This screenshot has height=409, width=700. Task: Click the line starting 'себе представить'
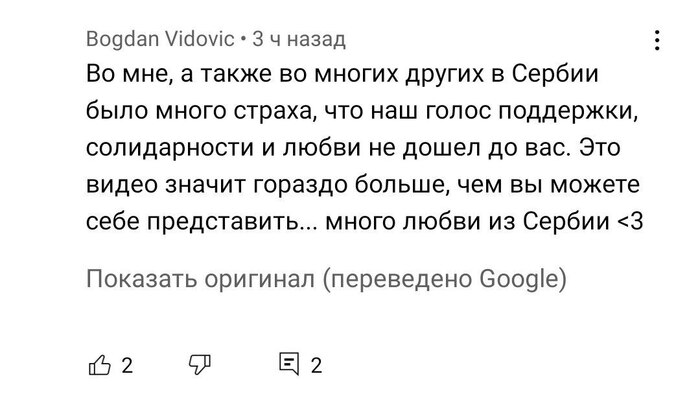[x=365, y=219]
